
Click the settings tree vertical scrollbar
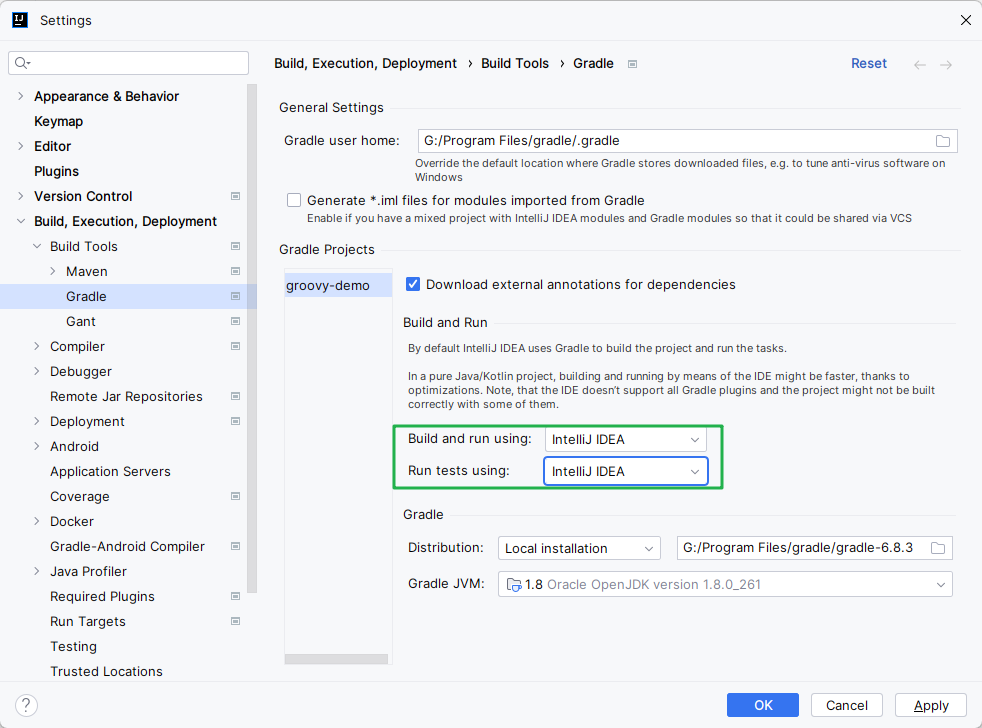click(x=252, y=338)
